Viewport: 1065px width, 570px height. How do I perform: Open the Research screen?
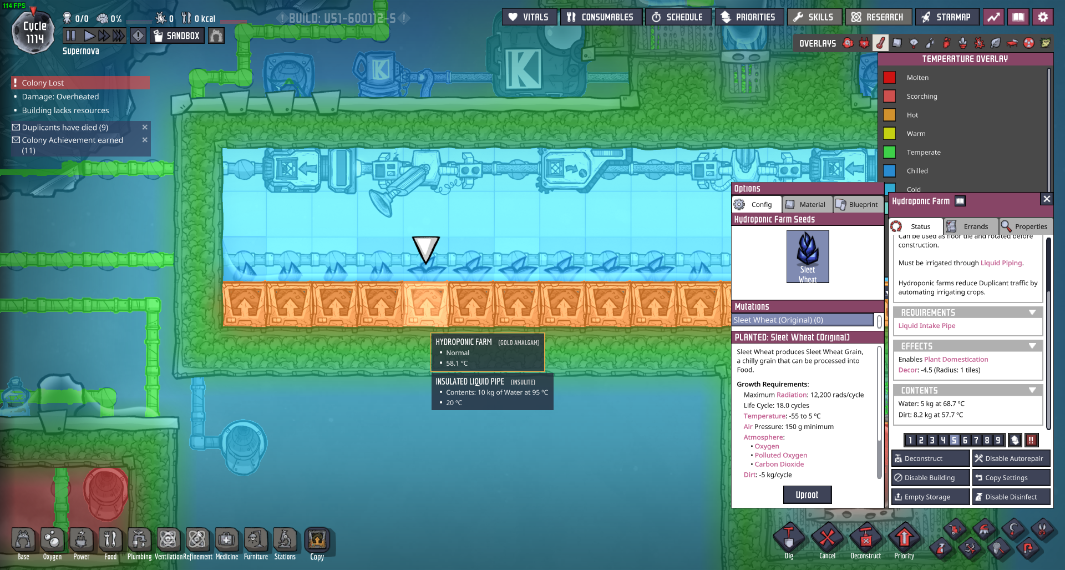[x=878, y=17]
